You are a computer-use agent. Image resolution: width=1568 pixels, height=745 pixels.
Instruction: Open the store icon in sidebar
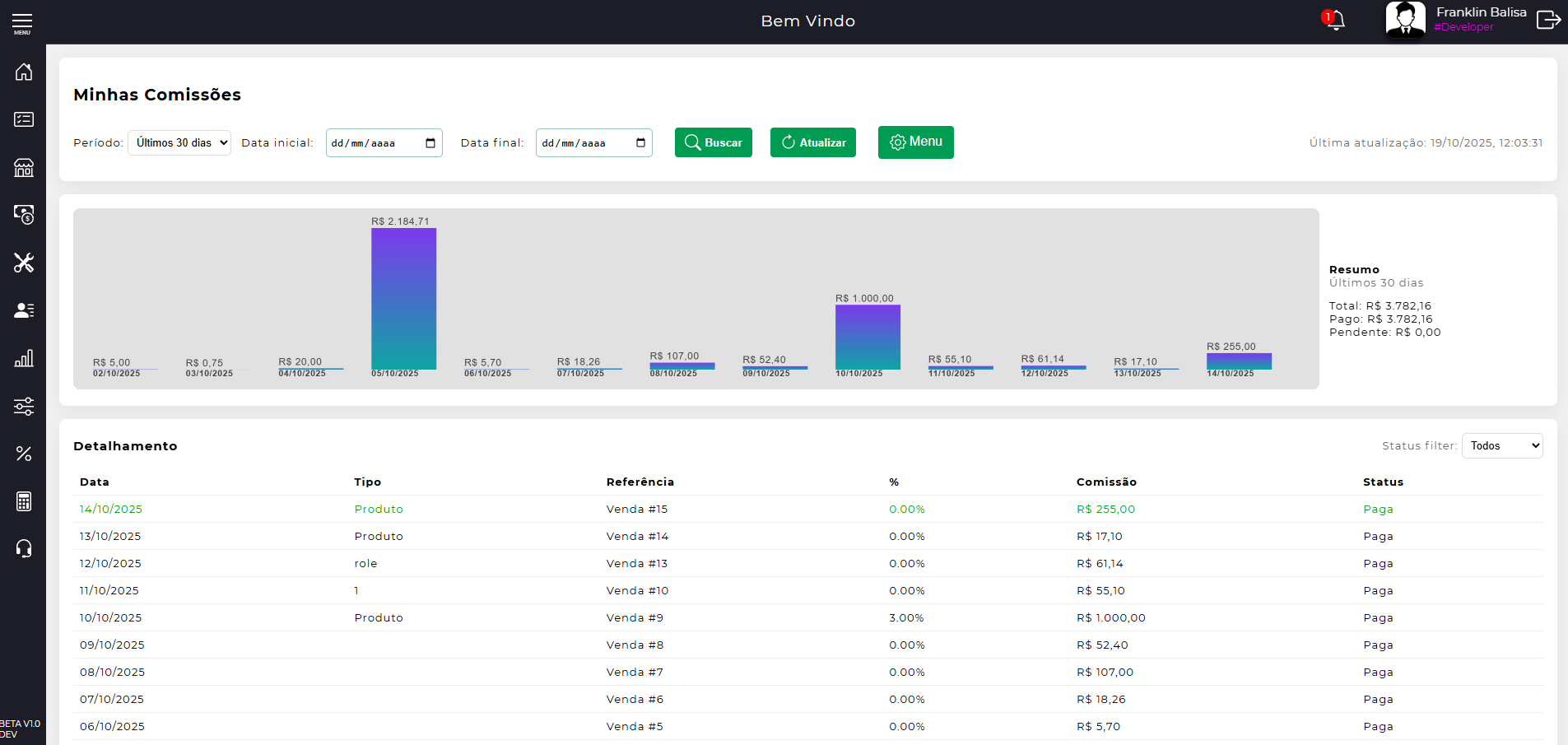24,168
